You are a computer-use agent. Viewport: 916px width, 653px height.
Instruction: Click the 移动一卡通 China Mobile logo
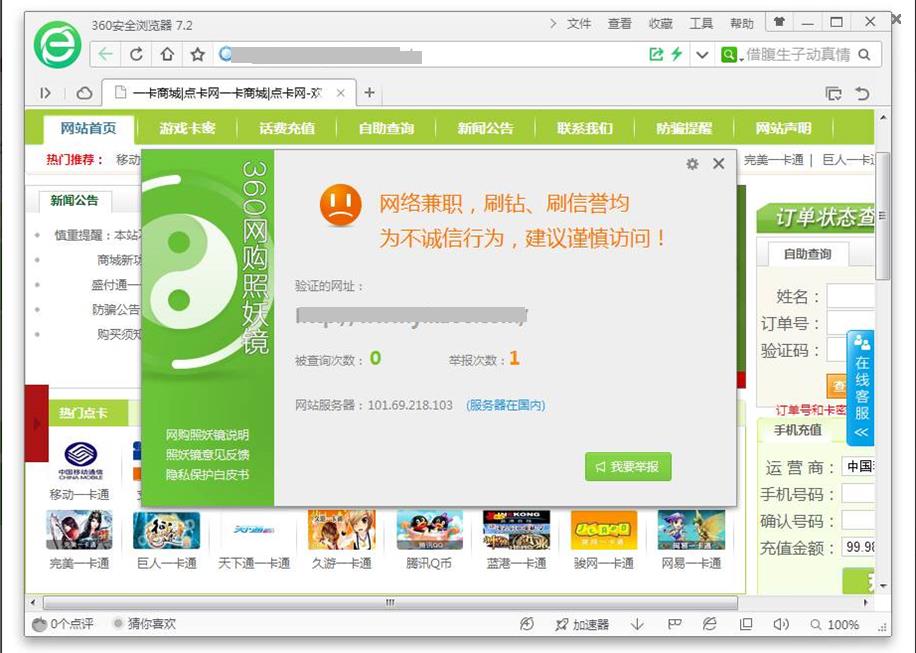[x=80, y=460]
